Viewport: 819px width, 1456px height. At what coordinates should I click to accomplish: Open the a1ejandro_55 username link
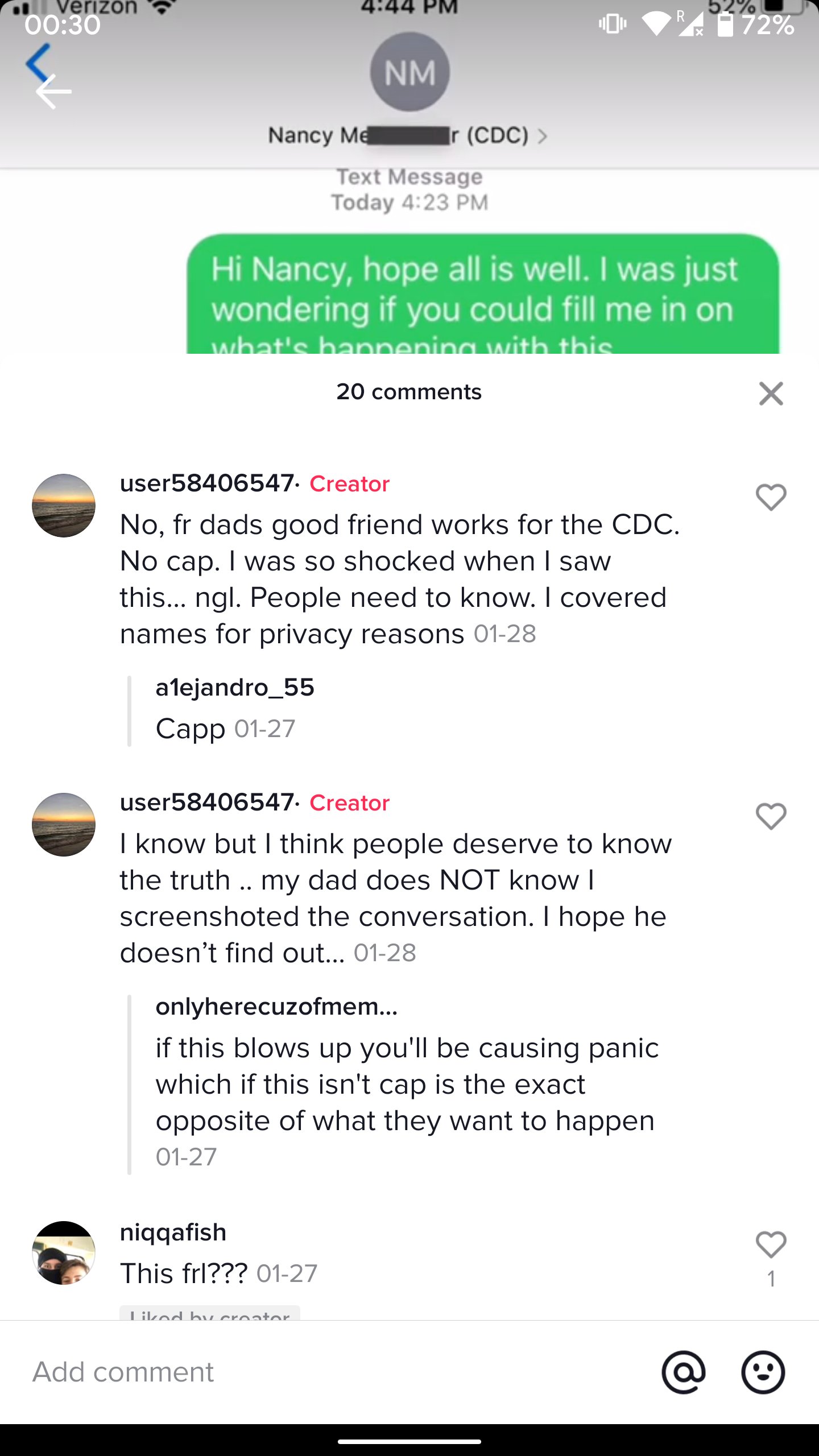coord(235,688)
